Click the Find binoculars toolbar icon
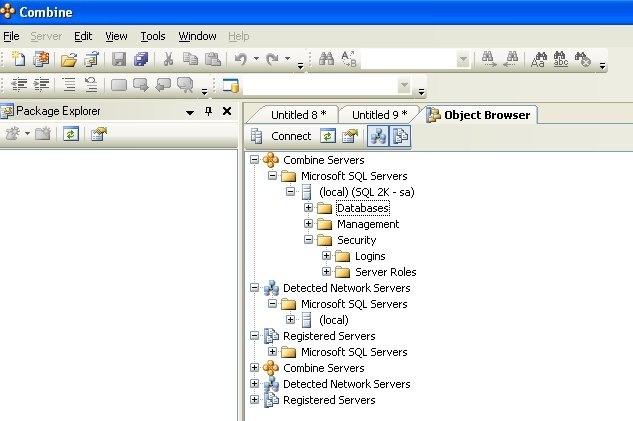Viewport: 633px width, 421px height. pos(326,60)
